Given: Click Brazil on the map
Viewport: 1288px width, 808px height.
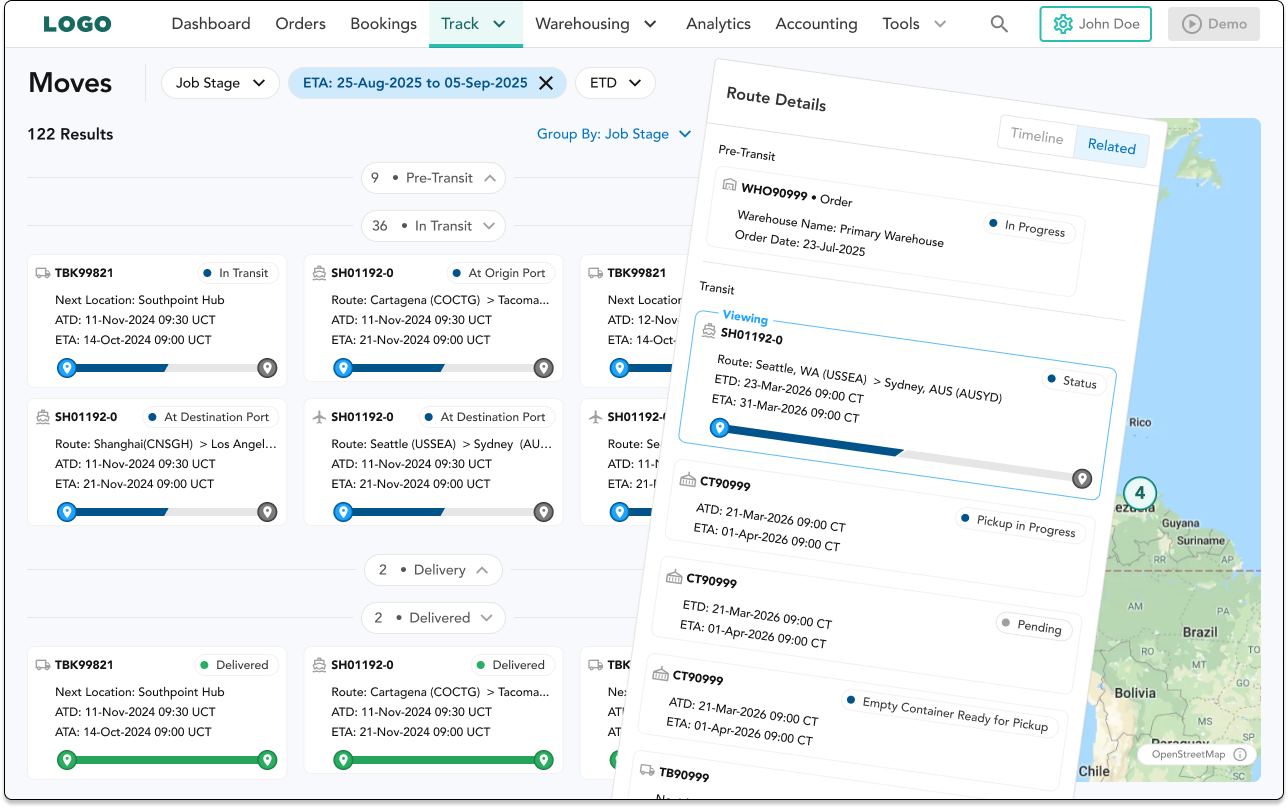Looking at the screenshot, I should (x=1199, y=632).
